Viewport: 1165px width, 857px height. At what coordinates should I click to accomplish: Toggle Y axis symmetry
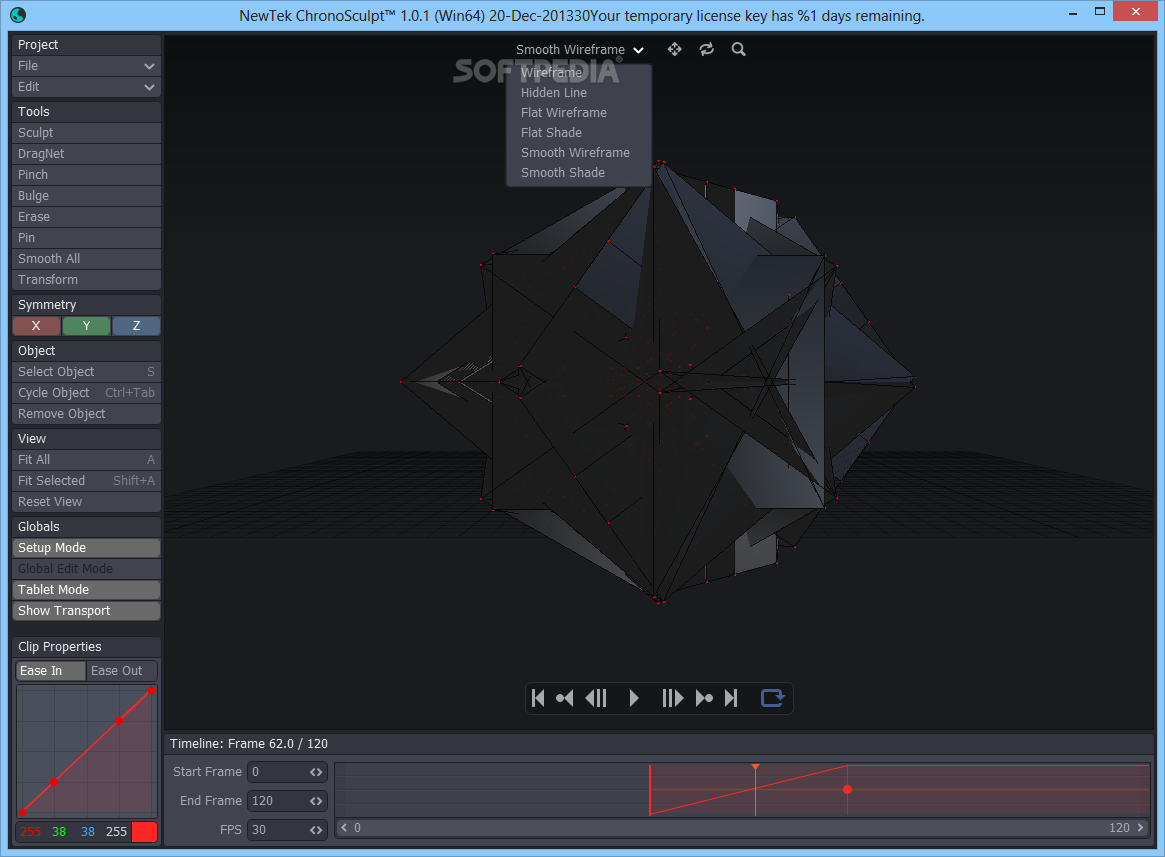pyautogui.click(x=86, y=326)
